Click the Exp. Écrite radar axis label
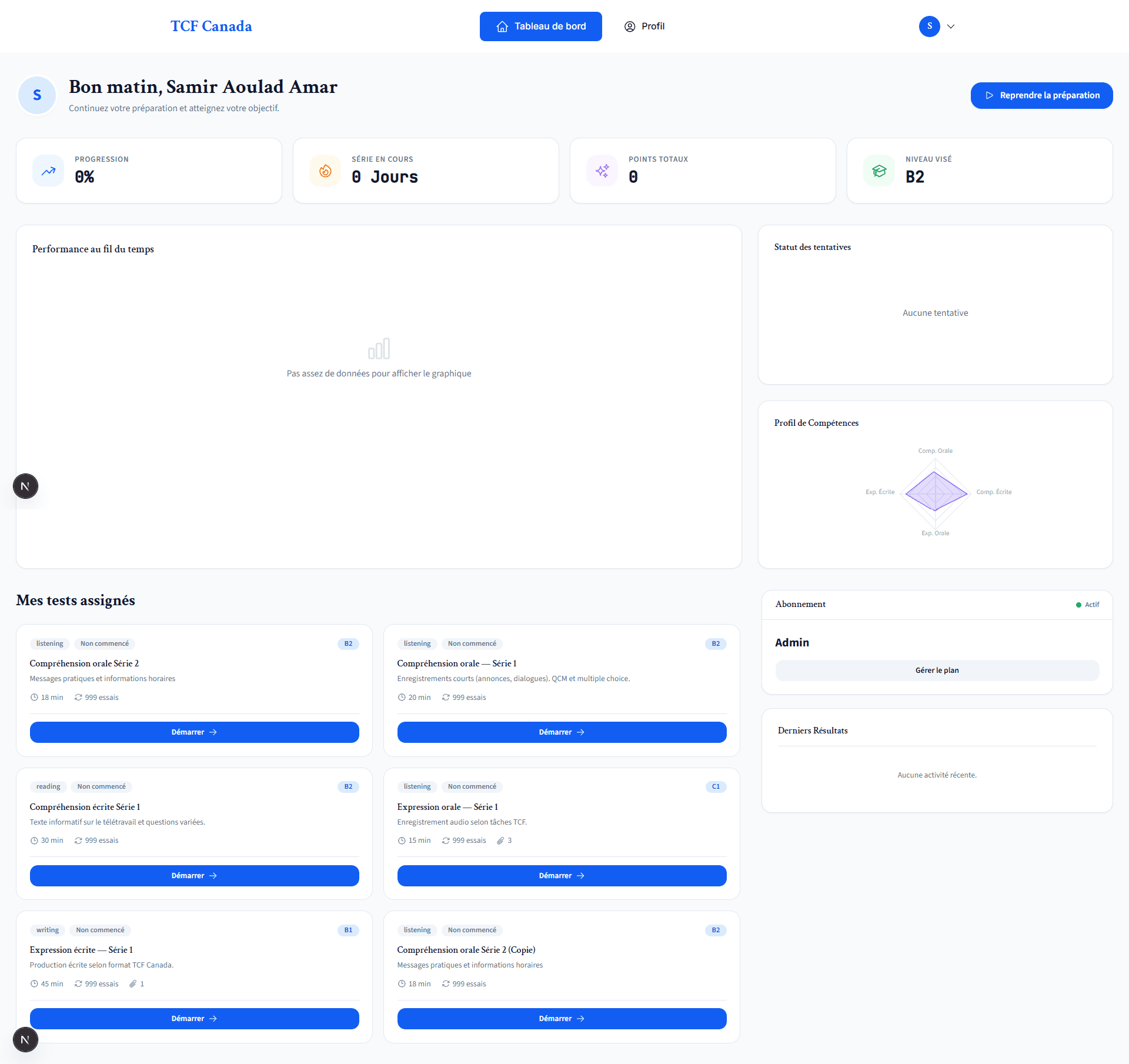Viewport: 1129px width, 1064px height. pos(880,492)
